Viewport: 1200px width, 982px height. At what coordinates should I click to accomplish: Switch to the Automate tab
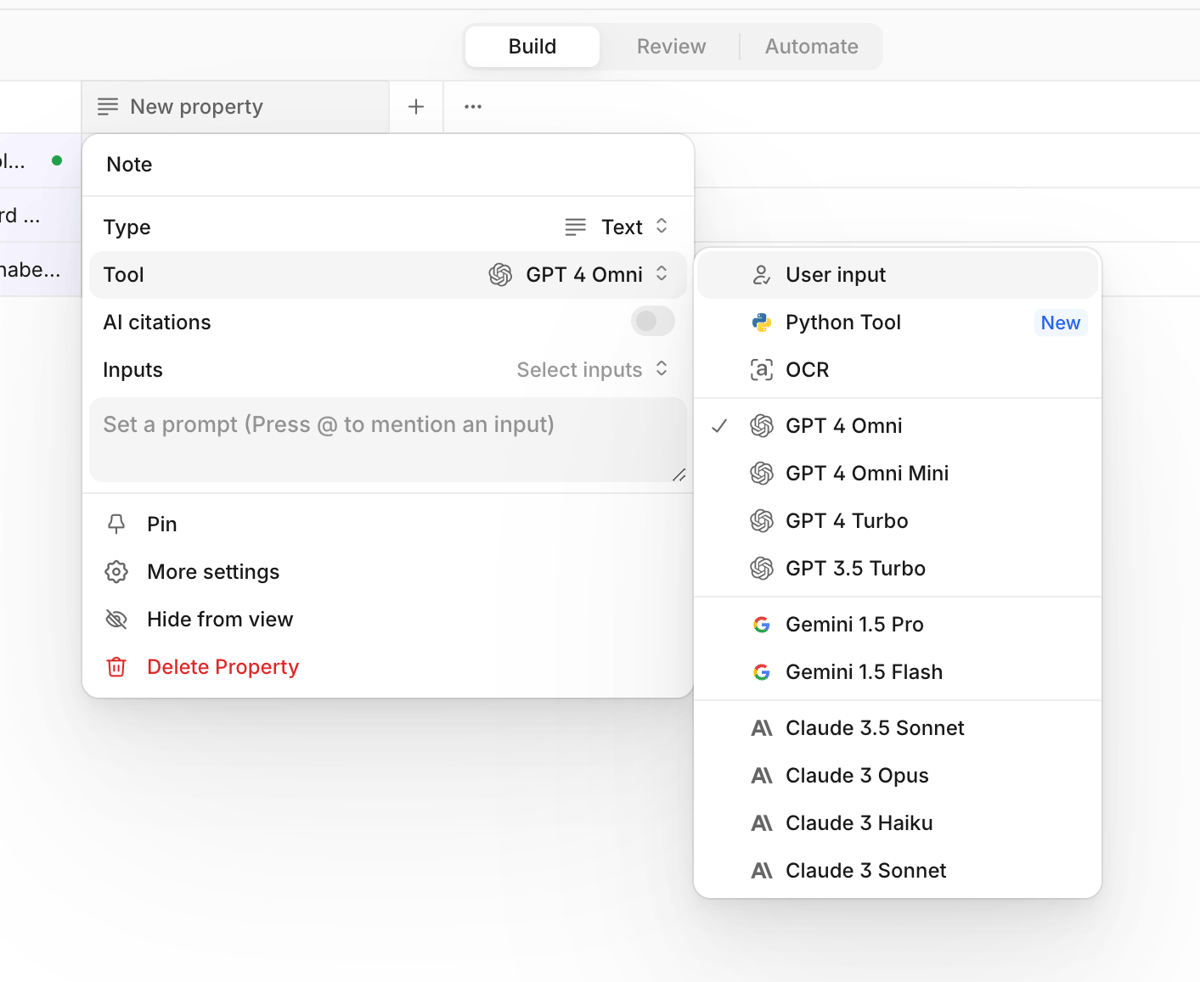click(811, 46)
